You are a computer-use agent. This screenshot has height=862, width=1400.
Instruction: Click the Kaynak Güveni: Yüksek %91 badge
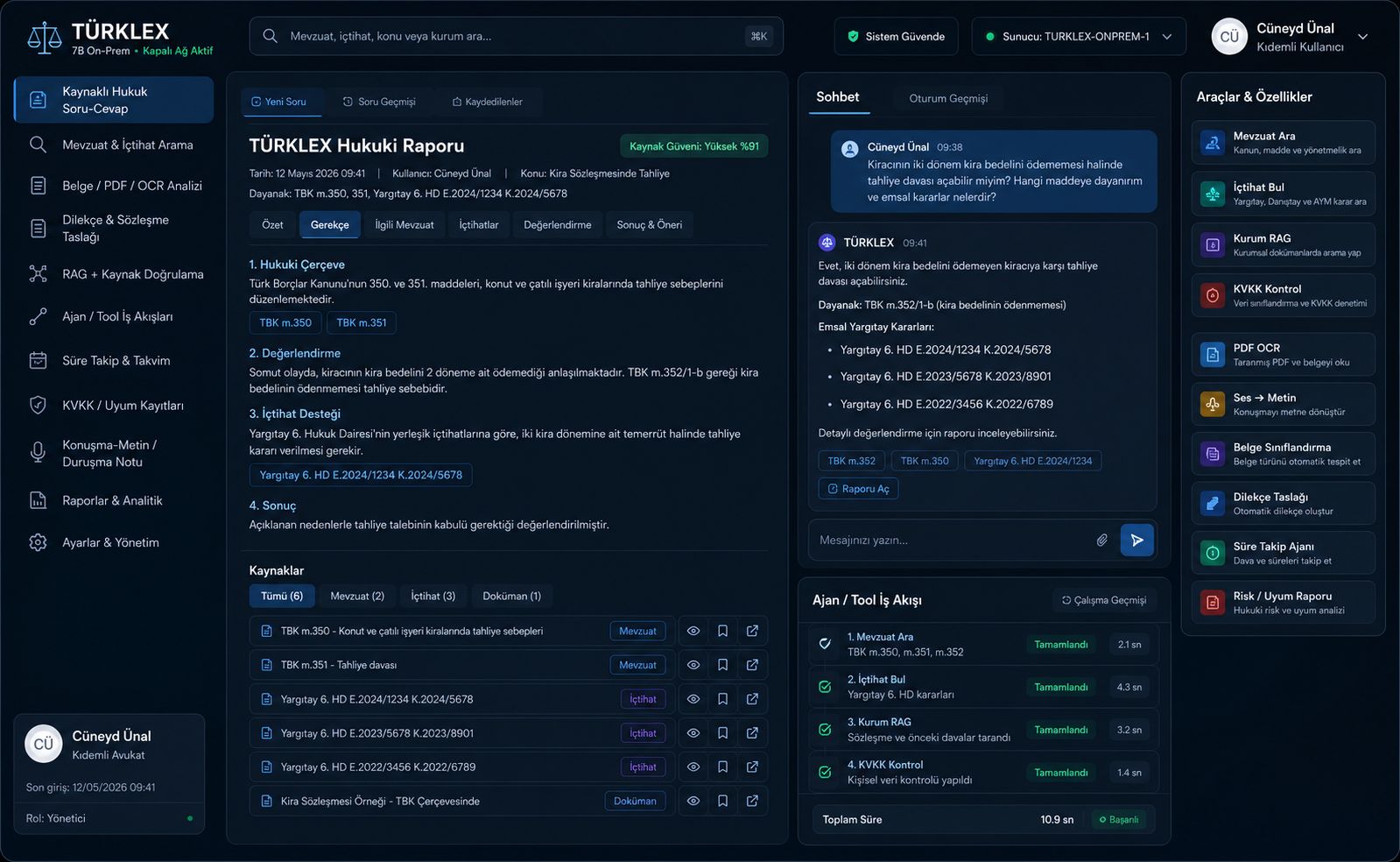click(x=694, y=146)
